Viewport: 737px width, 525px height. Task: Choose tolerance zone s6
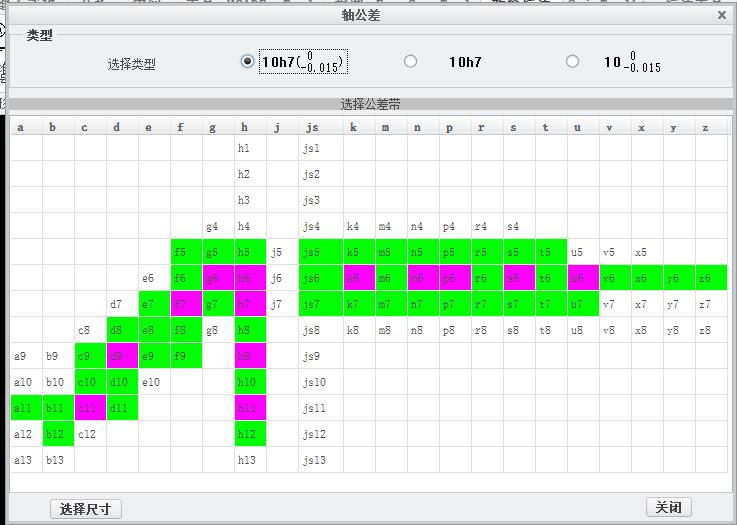(519, 278)
